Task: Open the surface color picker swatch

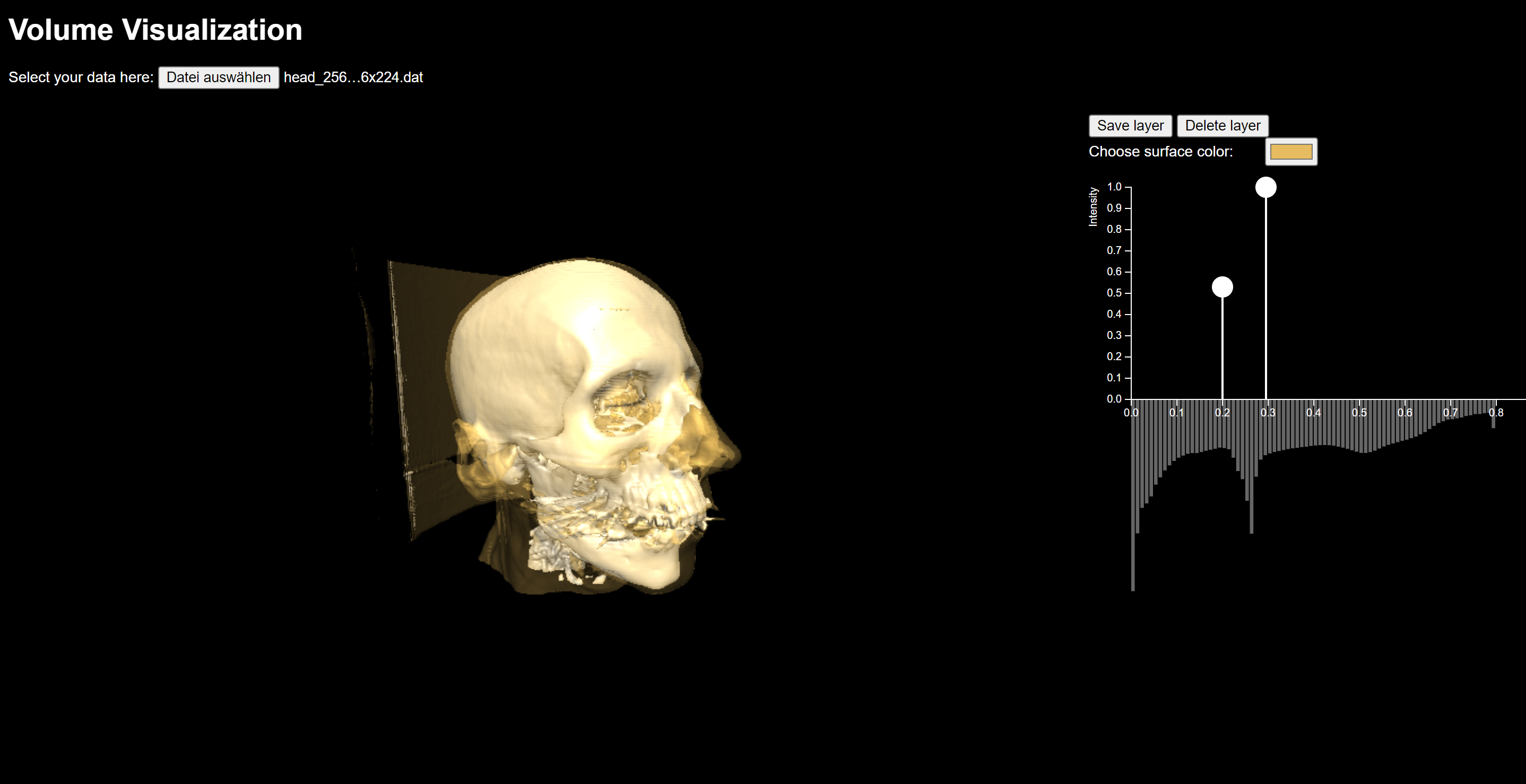Action: click(1291, 152)
